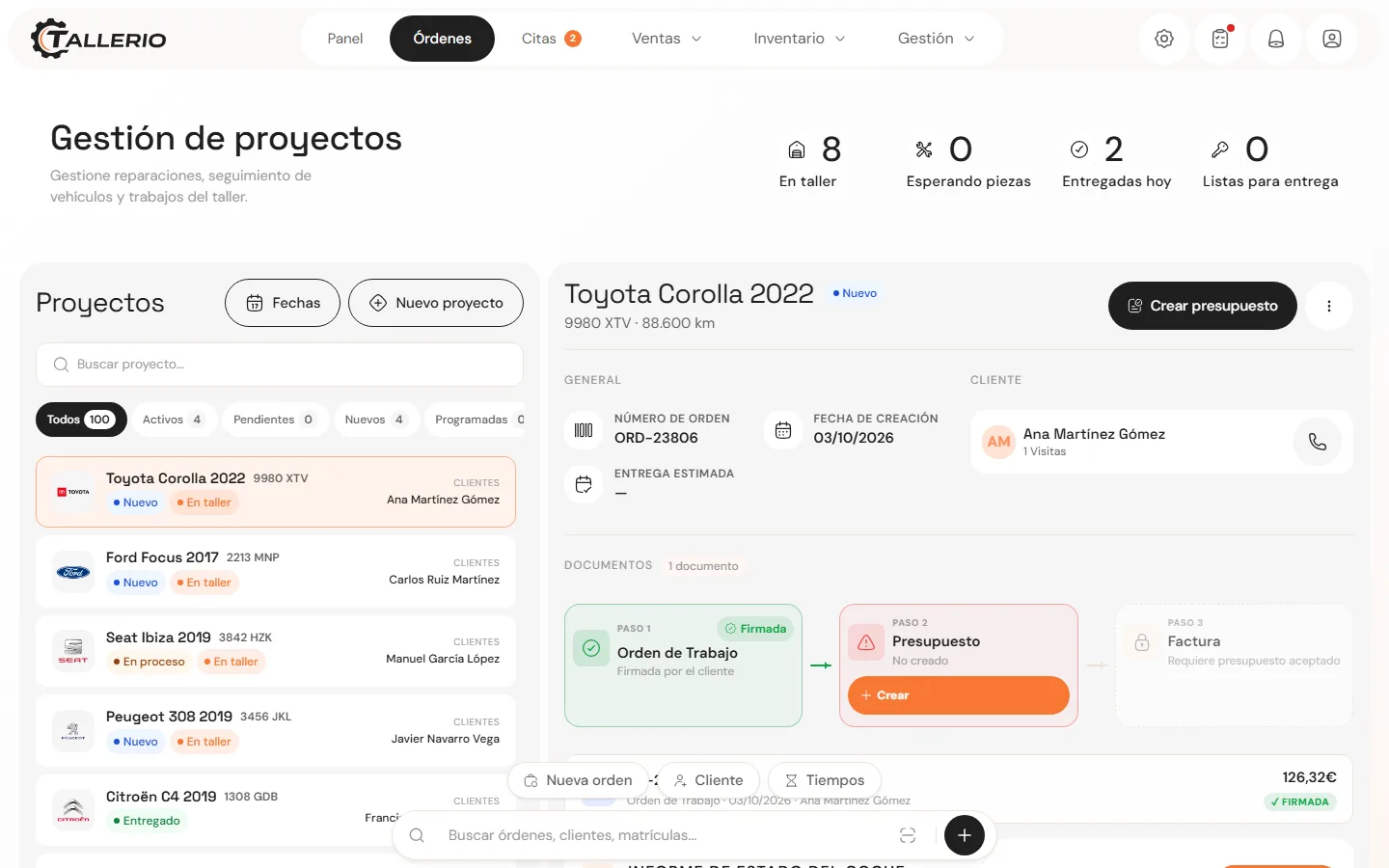Select the Todos filter tab
This screenshot has height=868, width=1389.
81,420
